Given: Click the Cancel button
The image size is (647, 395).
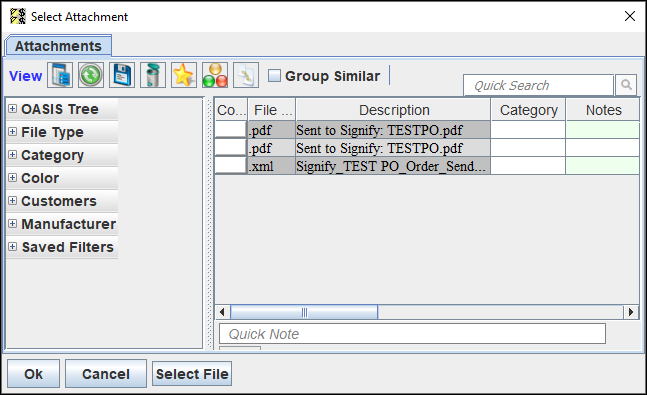Looking at the screenshot, I should pos(106,374).
